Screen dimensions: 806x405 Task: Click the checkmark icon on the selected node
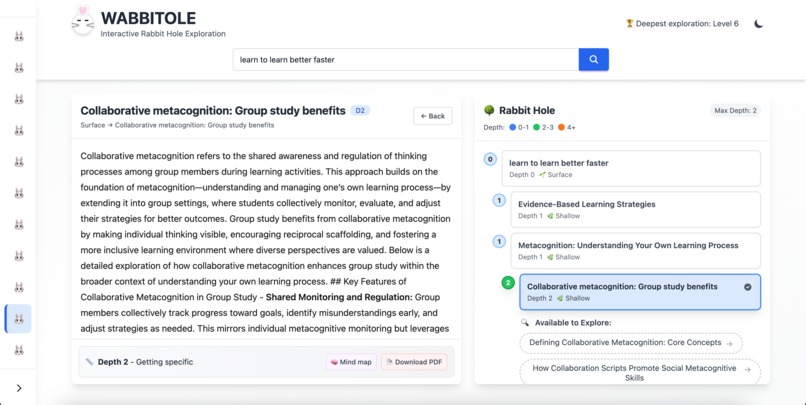pyautogui.click(x=747, y=287)
